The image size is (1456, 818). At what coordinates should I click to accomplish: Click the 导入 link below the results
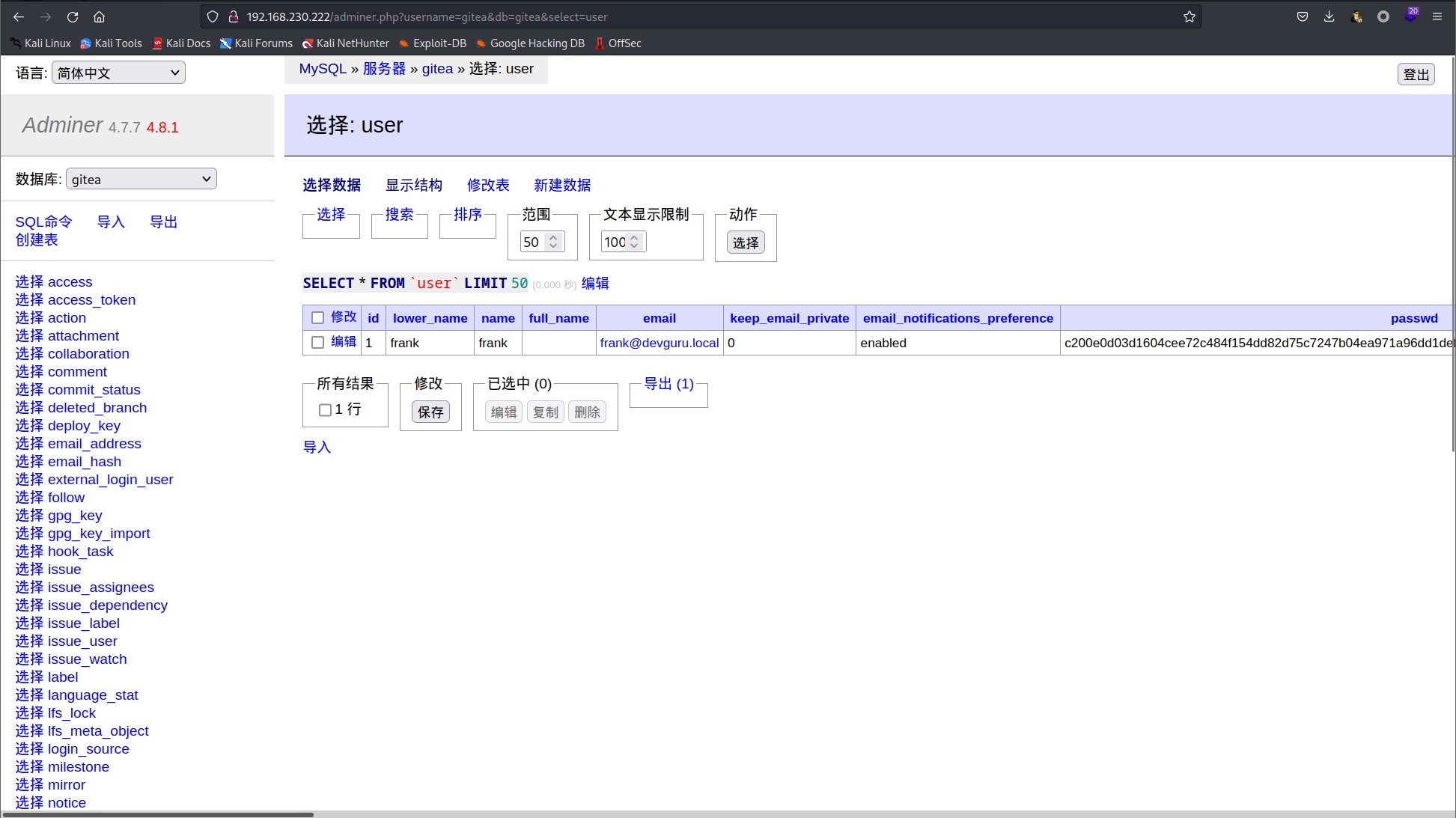(317, 447)
